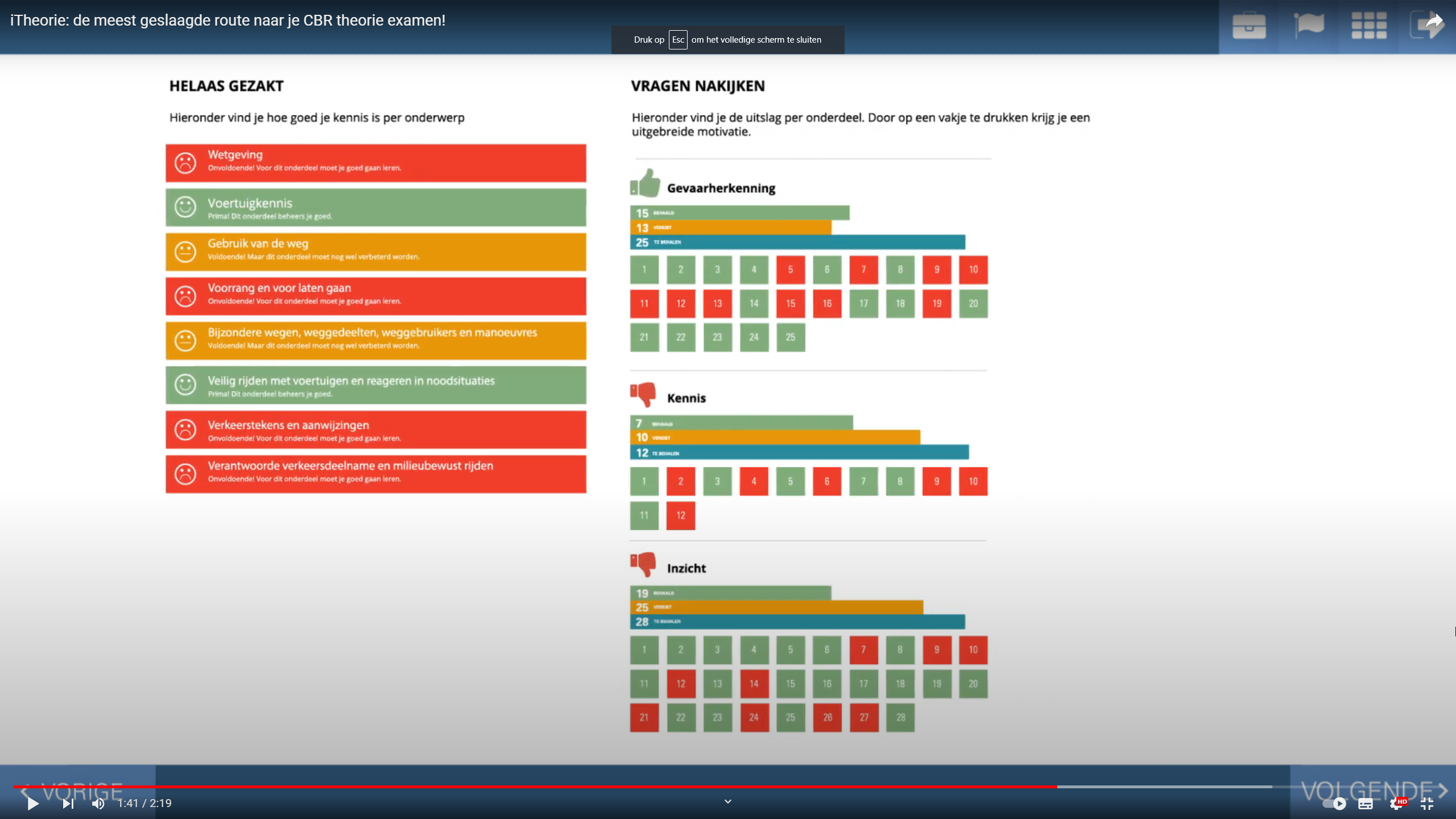Screen dimensions: 1456x819
Task: Expand the chevron below the progress bar
Action: pyautogui.click(x=727, y=801)
